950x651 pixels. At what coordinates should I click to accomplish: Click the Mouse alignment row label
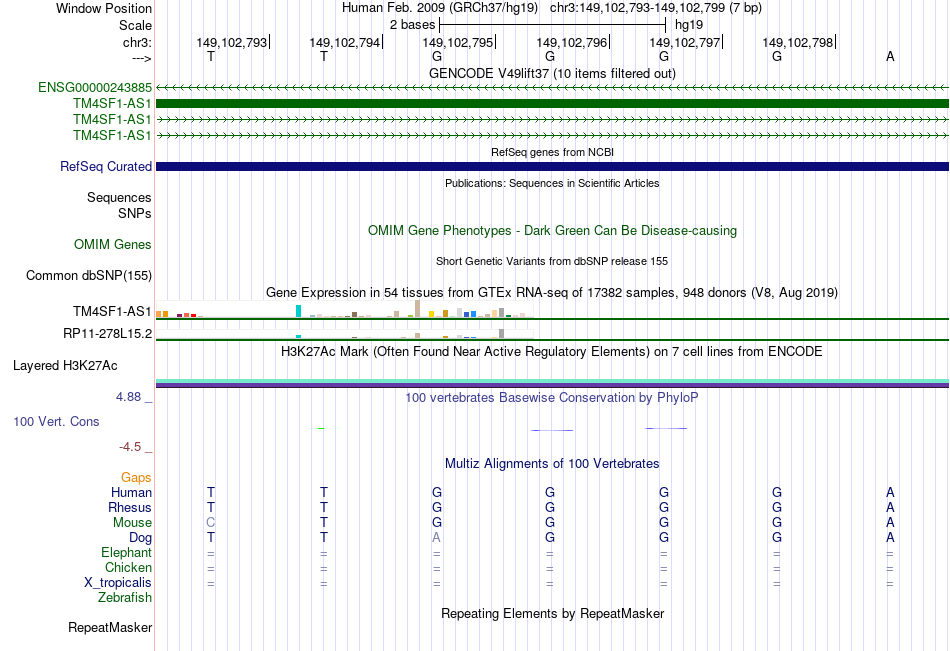click(x=132, y=522)
